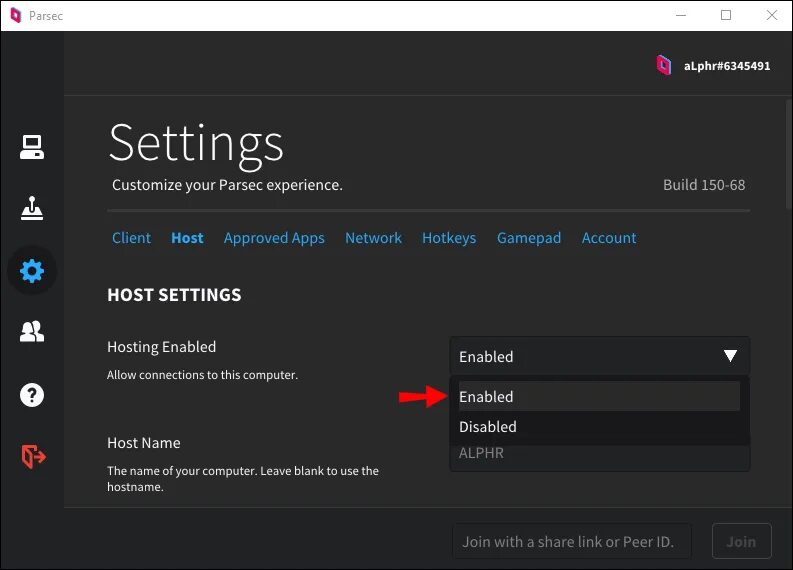Open the Arcade joystick sidebar icon
This screenshot has width=793, height=570.
click(32, 208)
